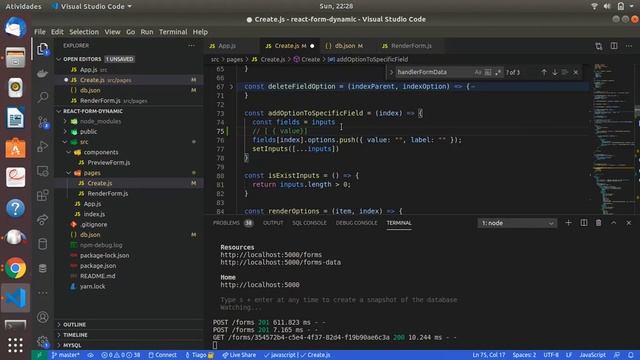Open package.json in the explorer tree
Screen dimensions: 640x360
coord(98,266)
